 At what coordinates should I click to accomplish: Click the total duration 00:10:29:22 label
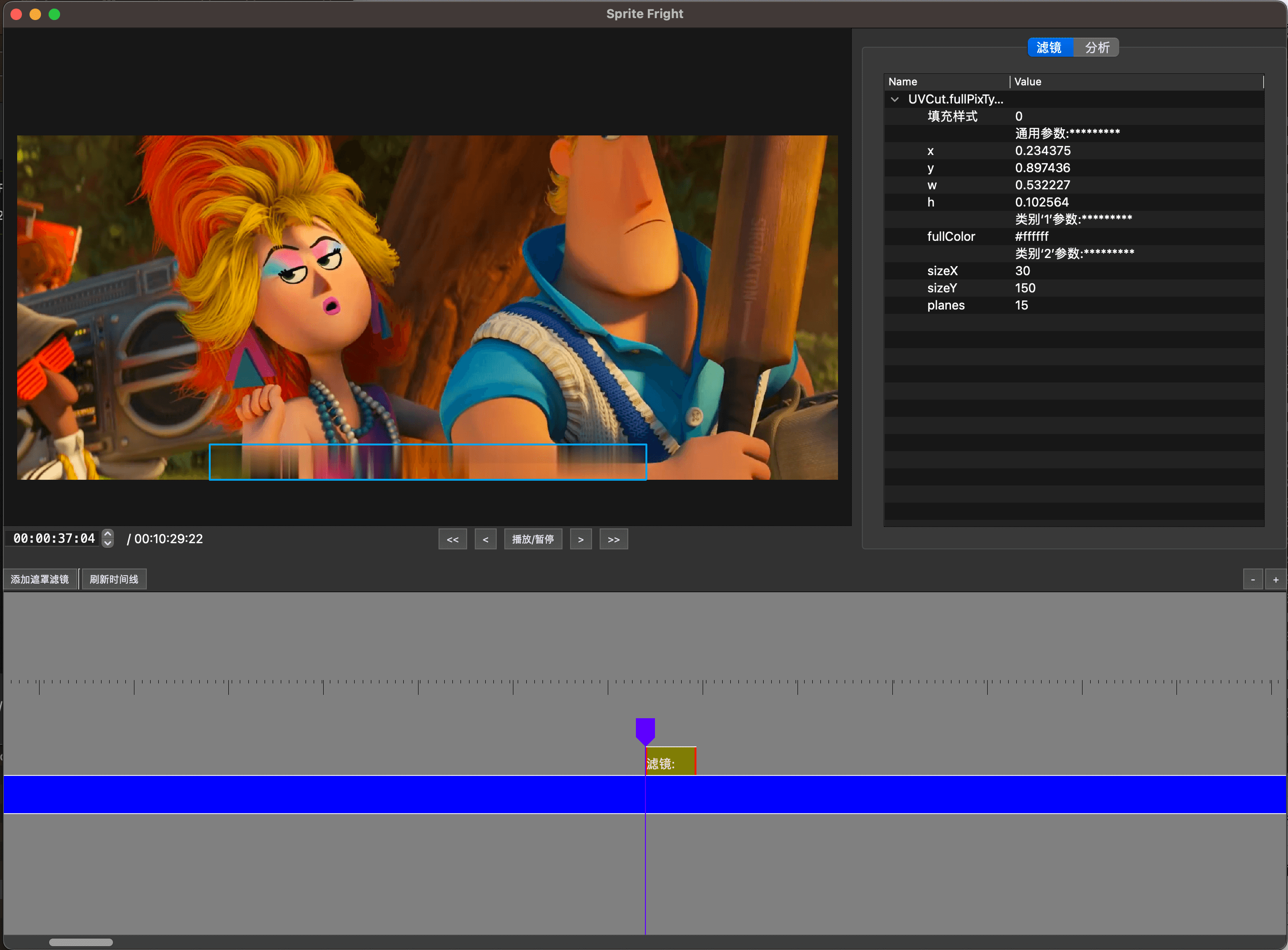(165, 539)
